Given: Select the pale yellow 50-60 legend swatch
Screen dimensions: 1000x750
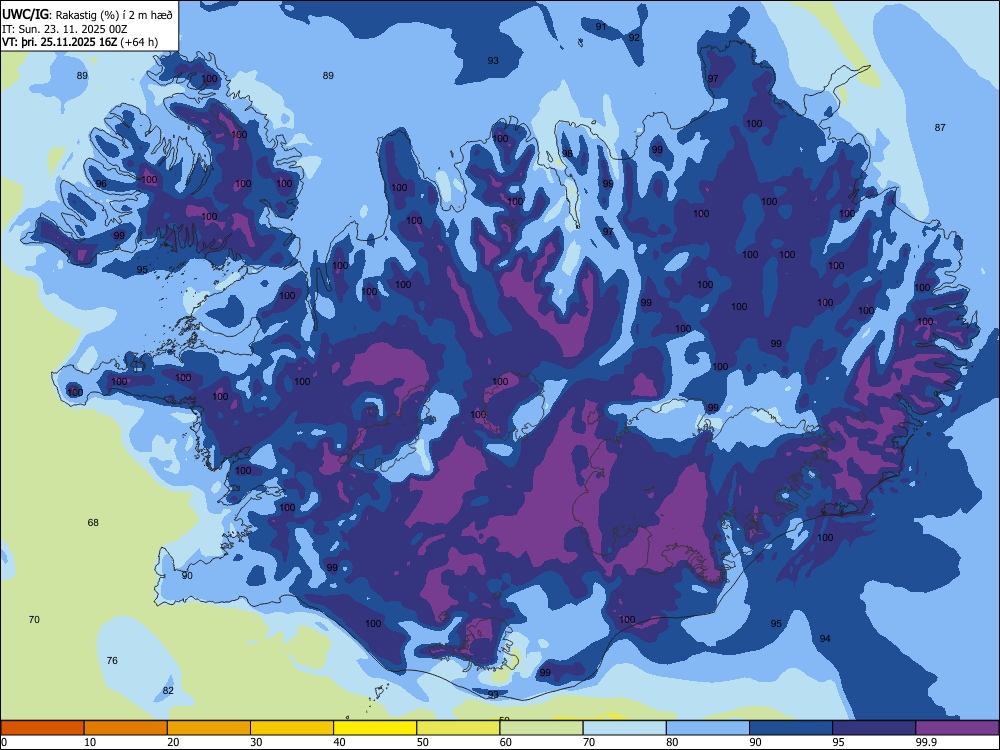Looking at the screenshot, I should tap(458, 728).
